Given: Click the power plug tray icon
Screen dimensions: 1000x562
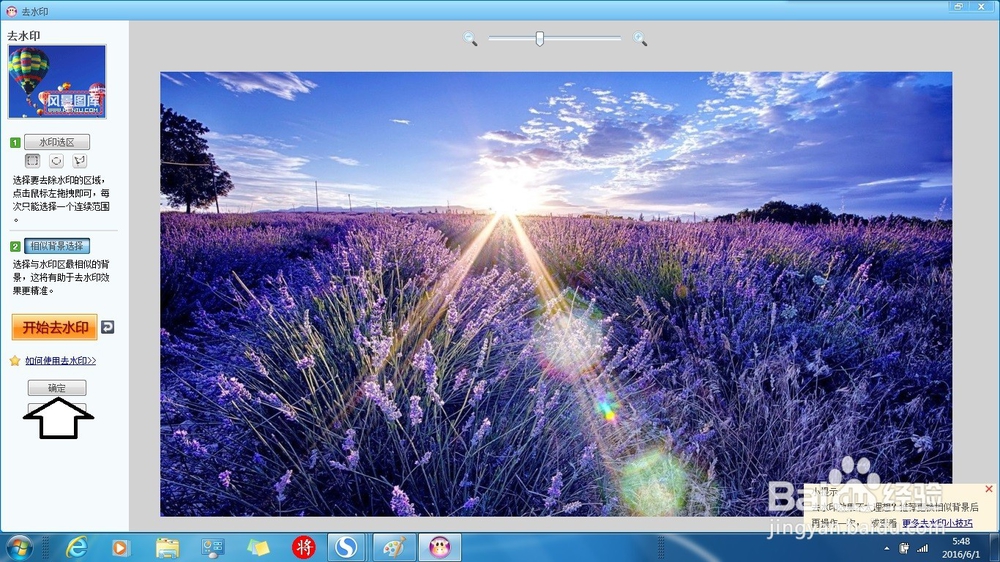Looking at the screenshot, I should pyautogui.click(x=904, y=547).
